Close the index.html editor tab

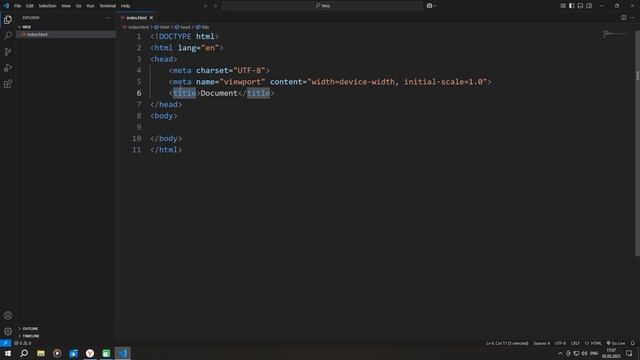(151, 18)
